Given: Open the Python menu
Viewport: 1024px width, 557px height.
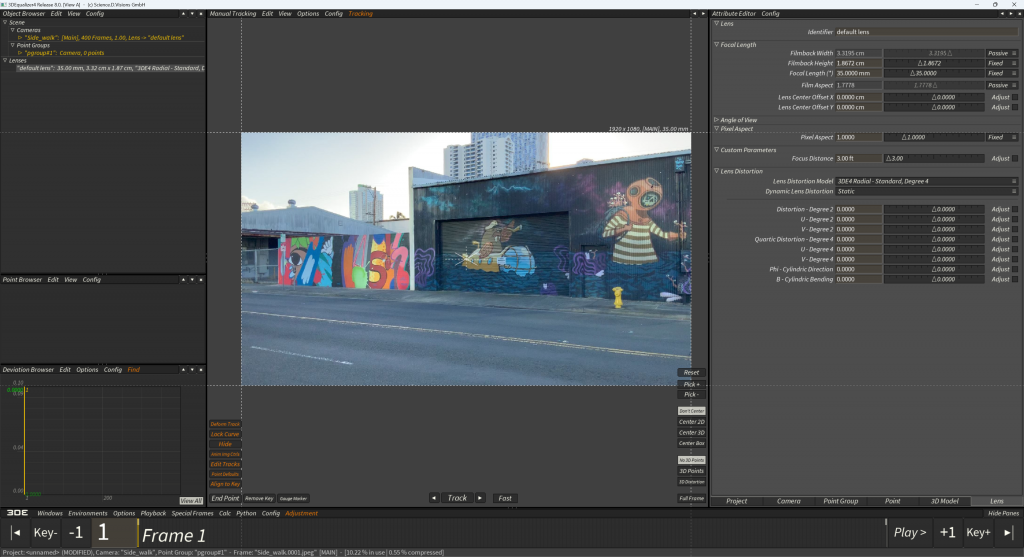Looking at the screenshot, I should coord(246,513).
